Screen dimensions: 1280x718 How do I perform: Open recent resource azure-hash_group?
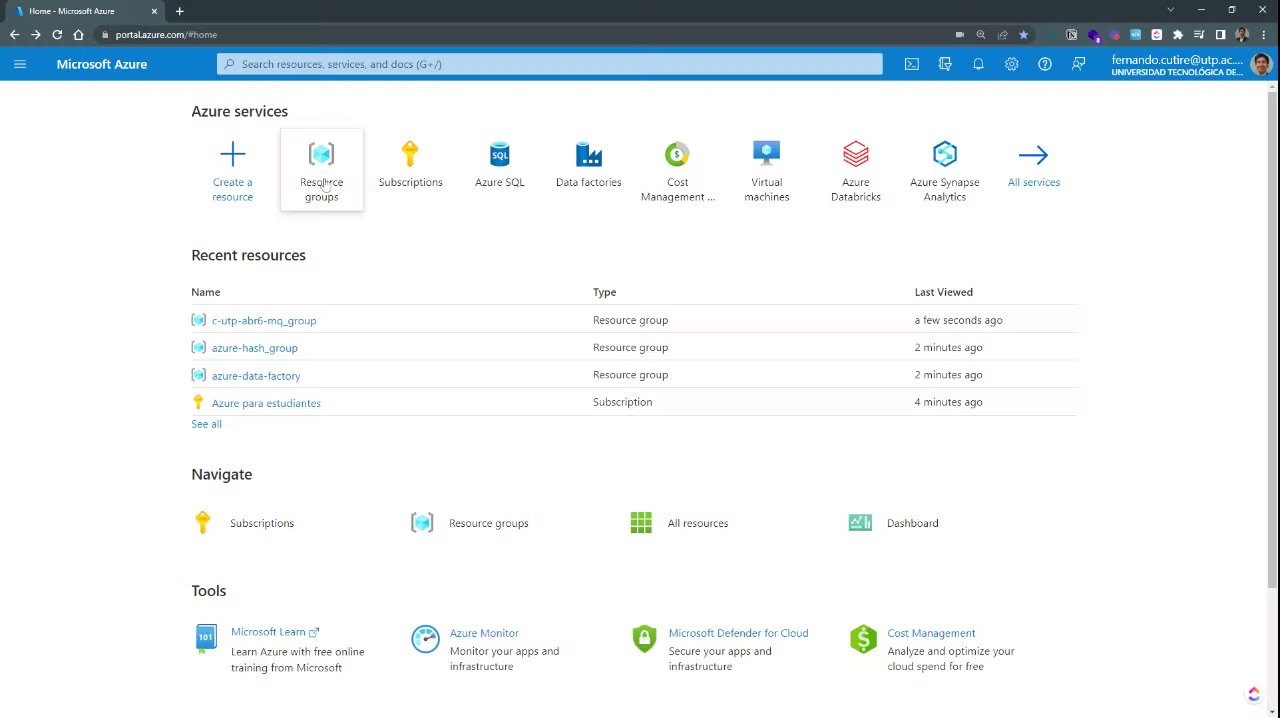pyautogui.click(x=254, y=348)
